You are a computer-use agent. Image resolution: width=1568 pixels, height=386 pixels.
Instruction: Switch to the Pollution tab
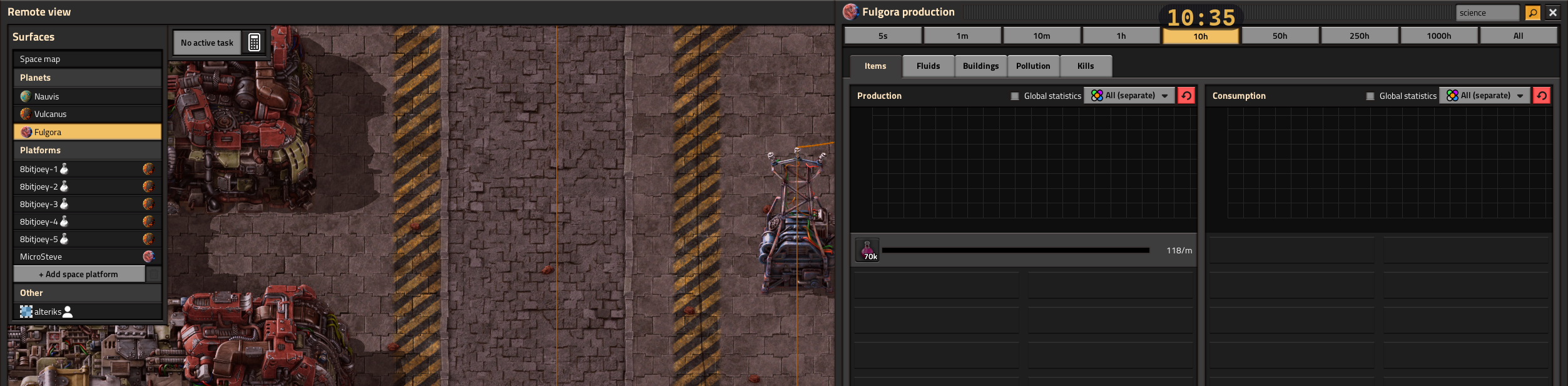pyautogui.click(x=1033, y=66)
